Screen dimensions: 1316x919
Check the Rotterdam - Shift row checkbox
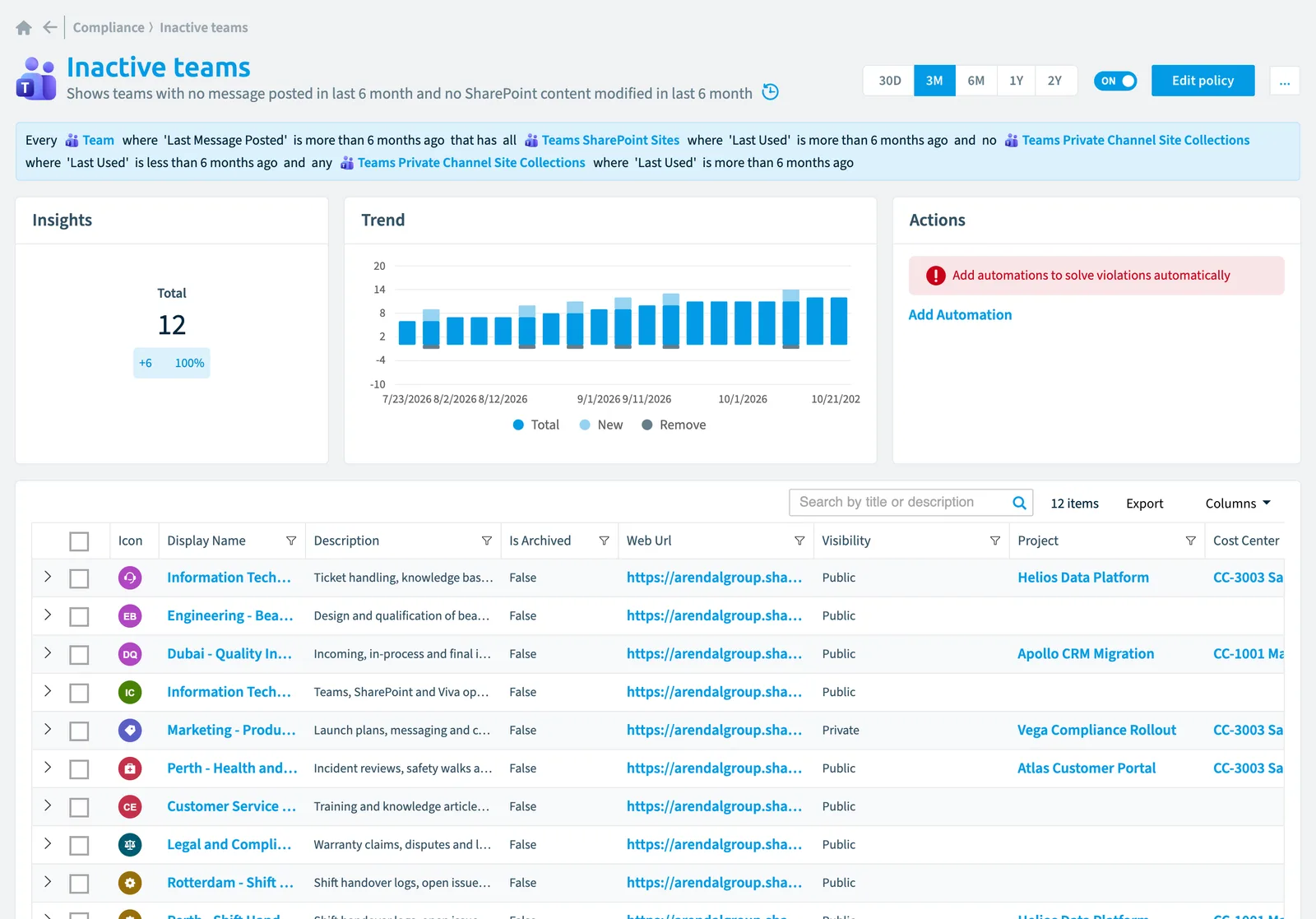[79, 884]
